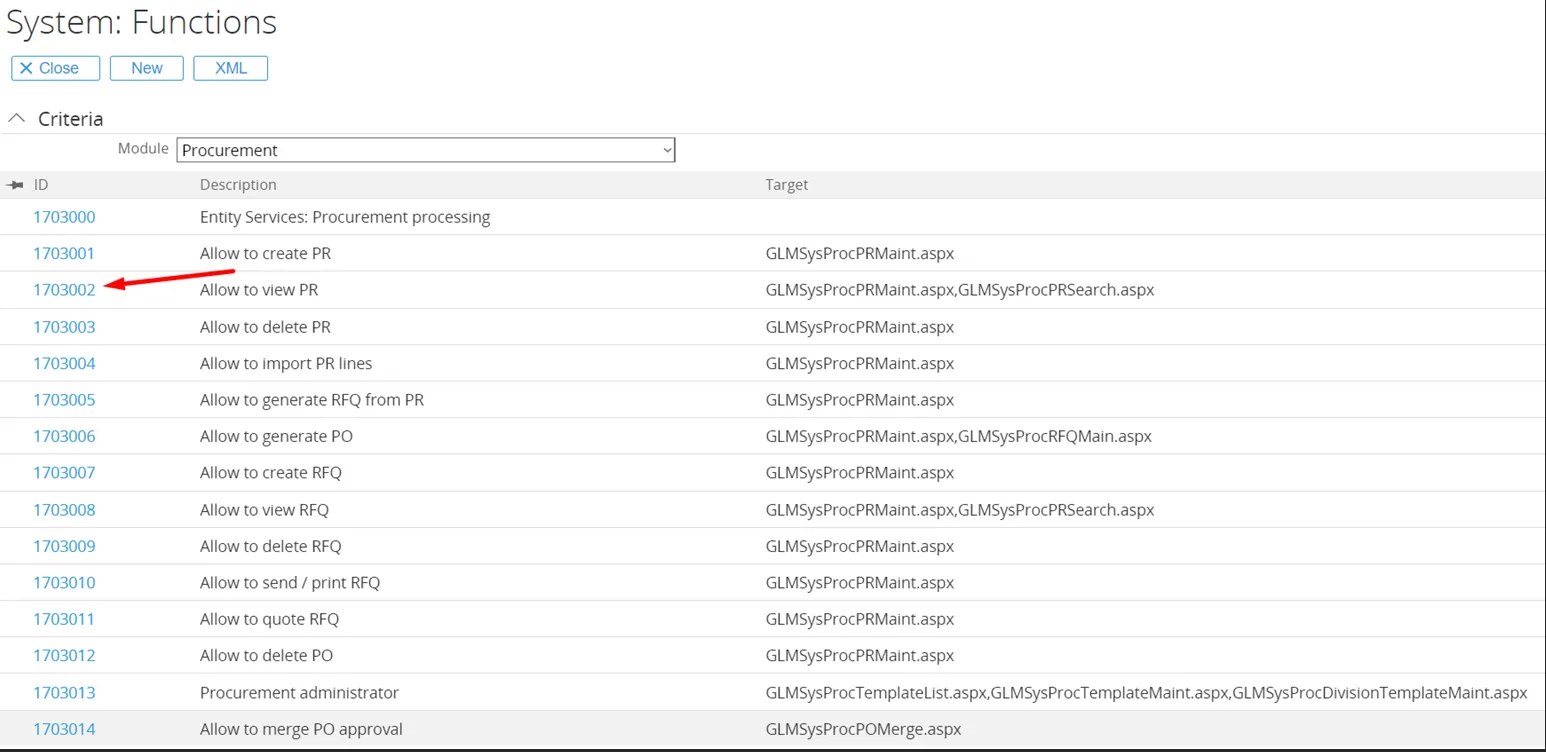The image size is (1546, 752).
Task: Click the XML button
Action: pos(230,68)
